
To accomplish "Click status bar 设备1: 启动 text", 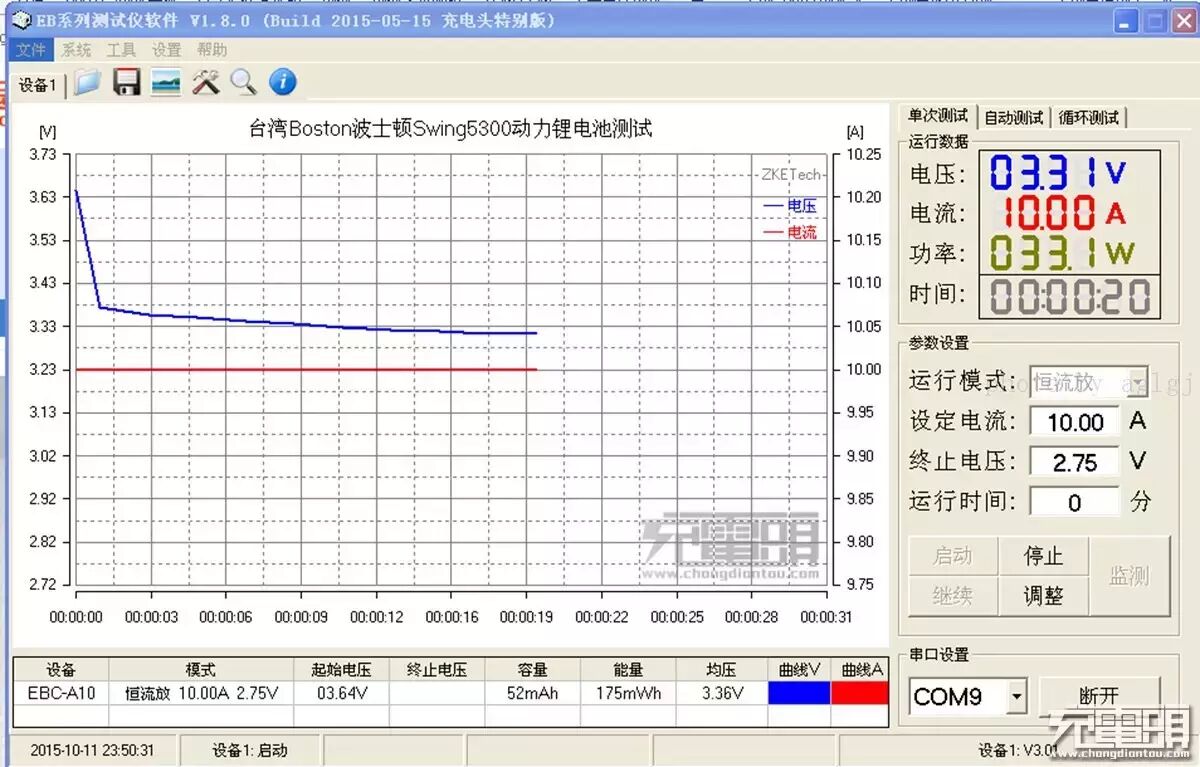I will [250, 750].
